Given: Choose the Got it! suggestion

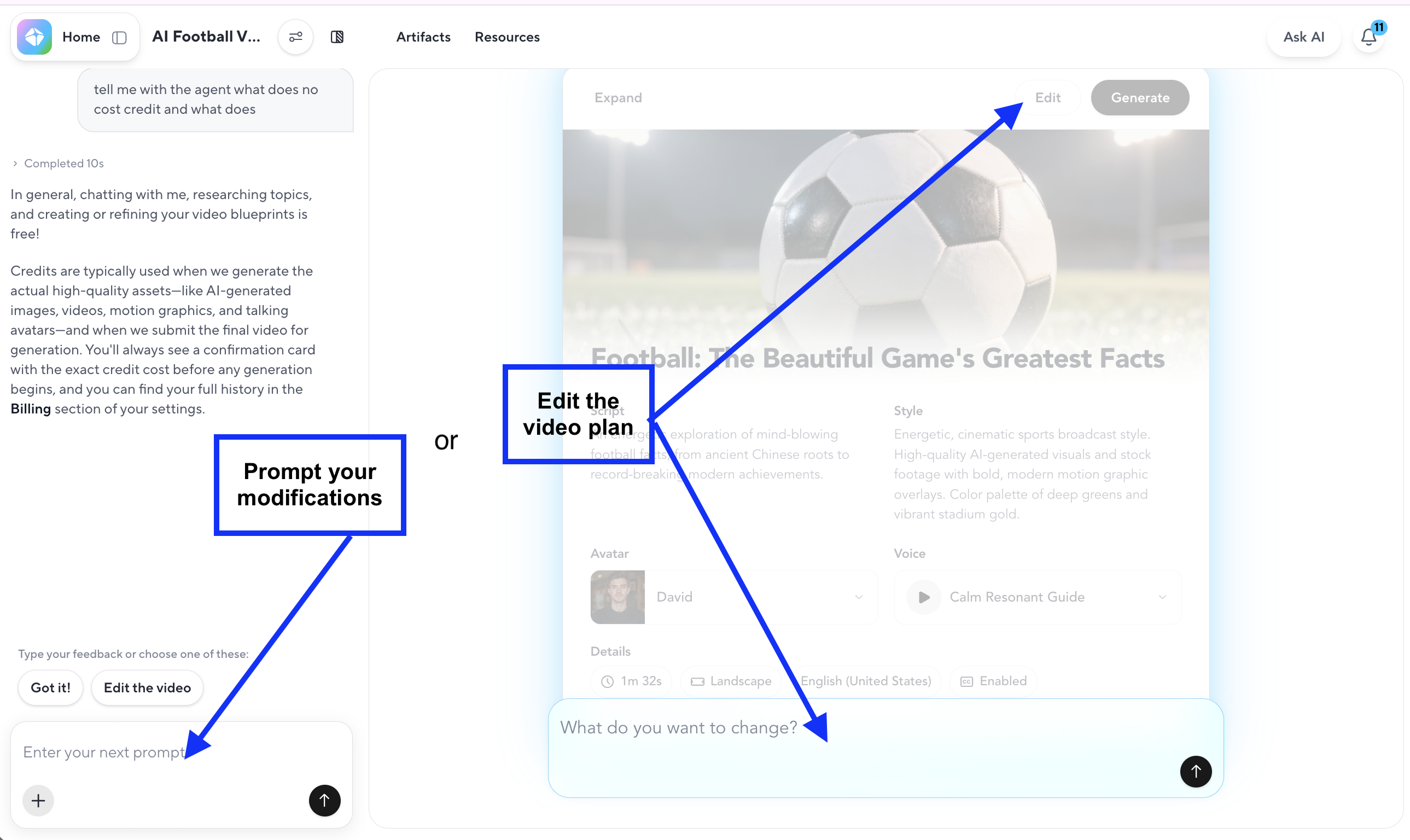Looking at the screenshot, I should point(50,688).
